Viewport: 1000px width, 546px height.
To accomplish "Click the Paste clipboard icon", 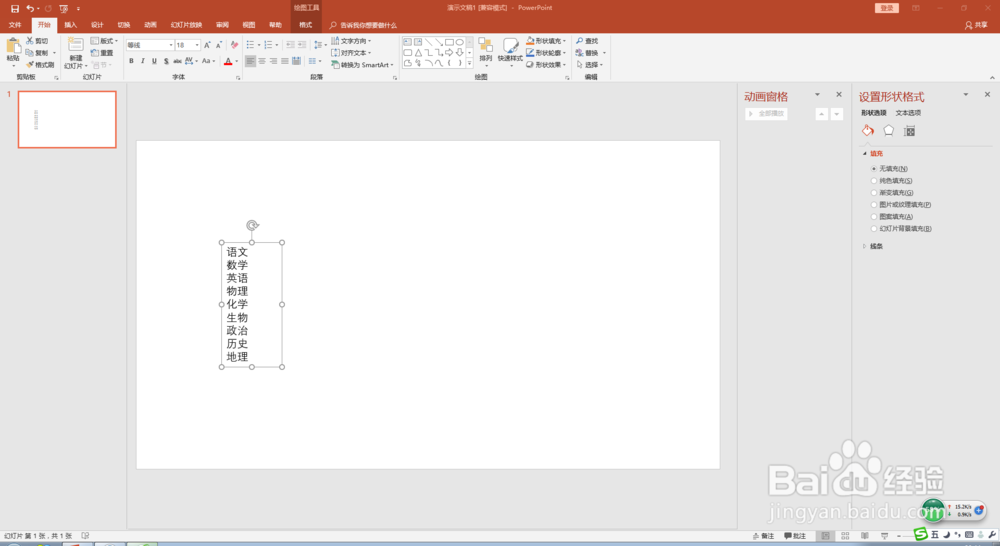I will [x=13, y=47].
